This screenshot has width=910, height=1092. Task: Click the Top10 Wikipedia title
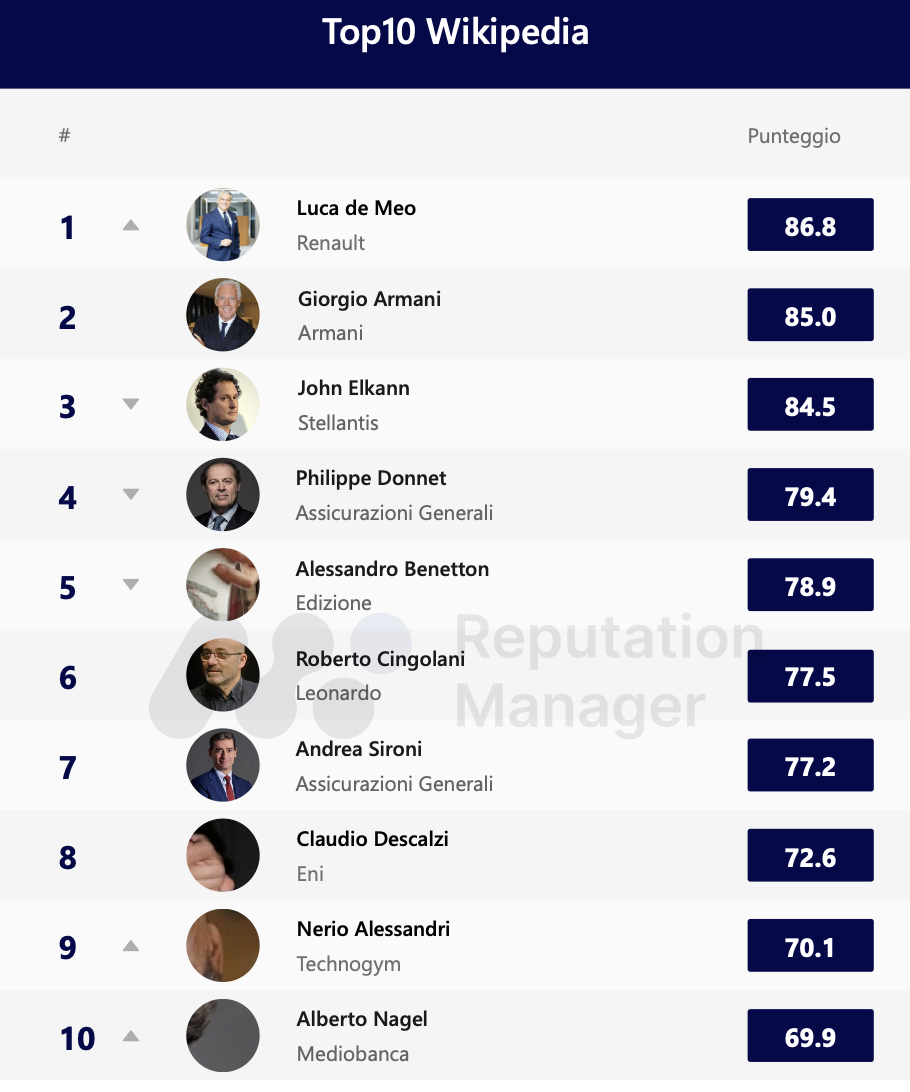(455, 32)
